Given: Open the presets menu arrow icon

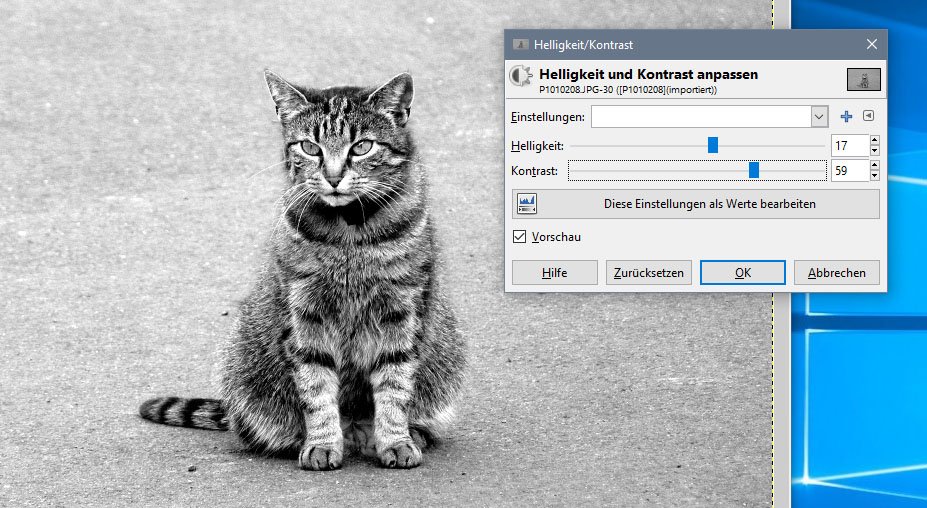Looking at the screenshot, I should coord(868,116).
